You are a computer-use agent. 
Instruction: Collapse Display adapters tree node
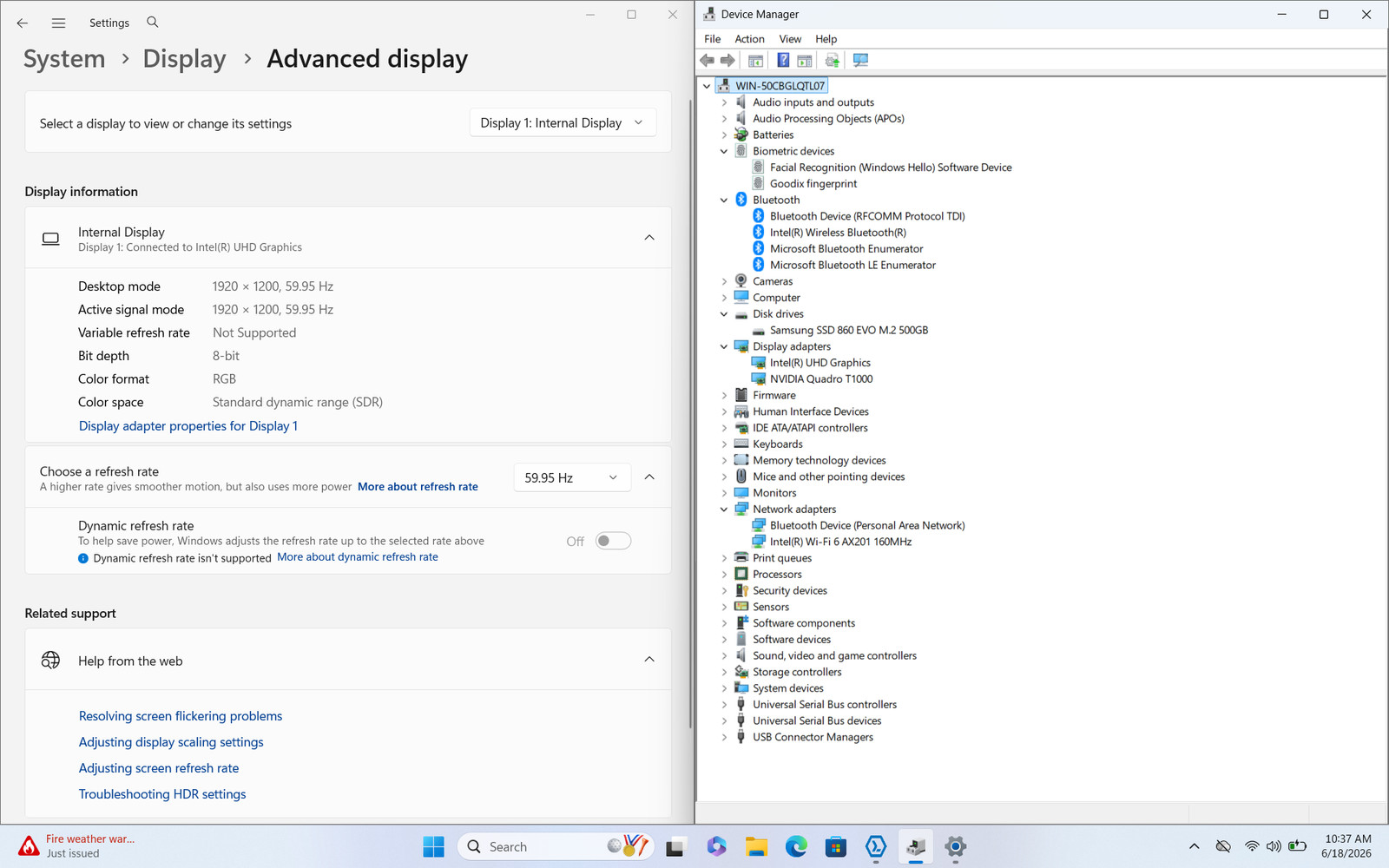tap(724, 346)
